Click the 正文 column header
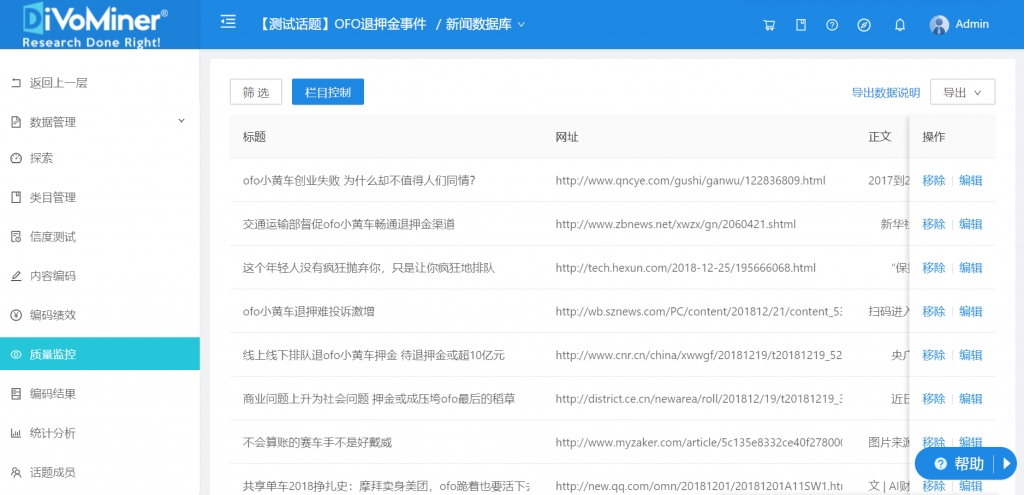The width and height of the screenshot is (1024, 495). tap(880, 136)
